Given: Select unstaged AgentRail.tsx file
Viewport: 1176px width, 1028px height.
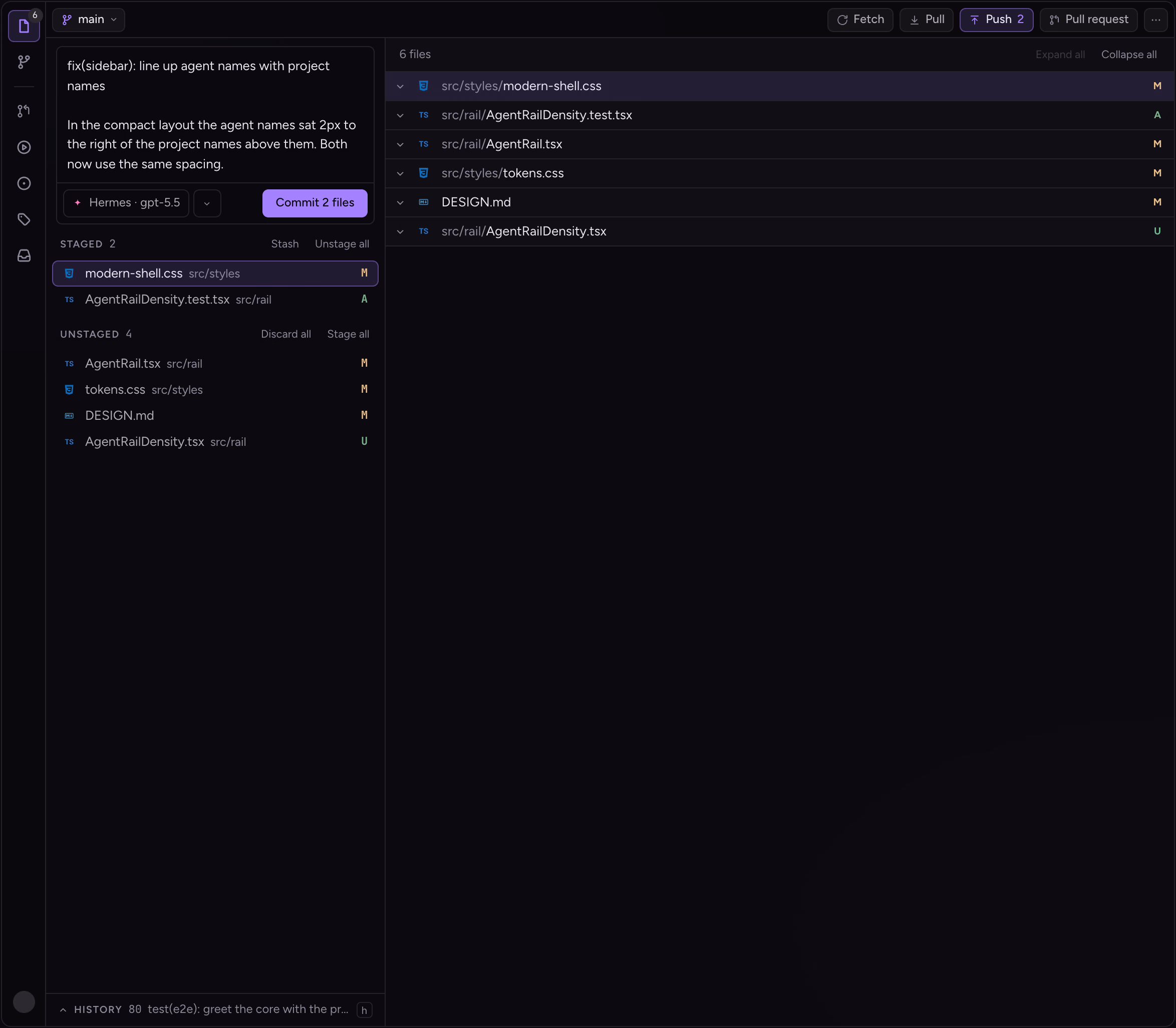Looking at the screenshot, I should tap(215, 364).
